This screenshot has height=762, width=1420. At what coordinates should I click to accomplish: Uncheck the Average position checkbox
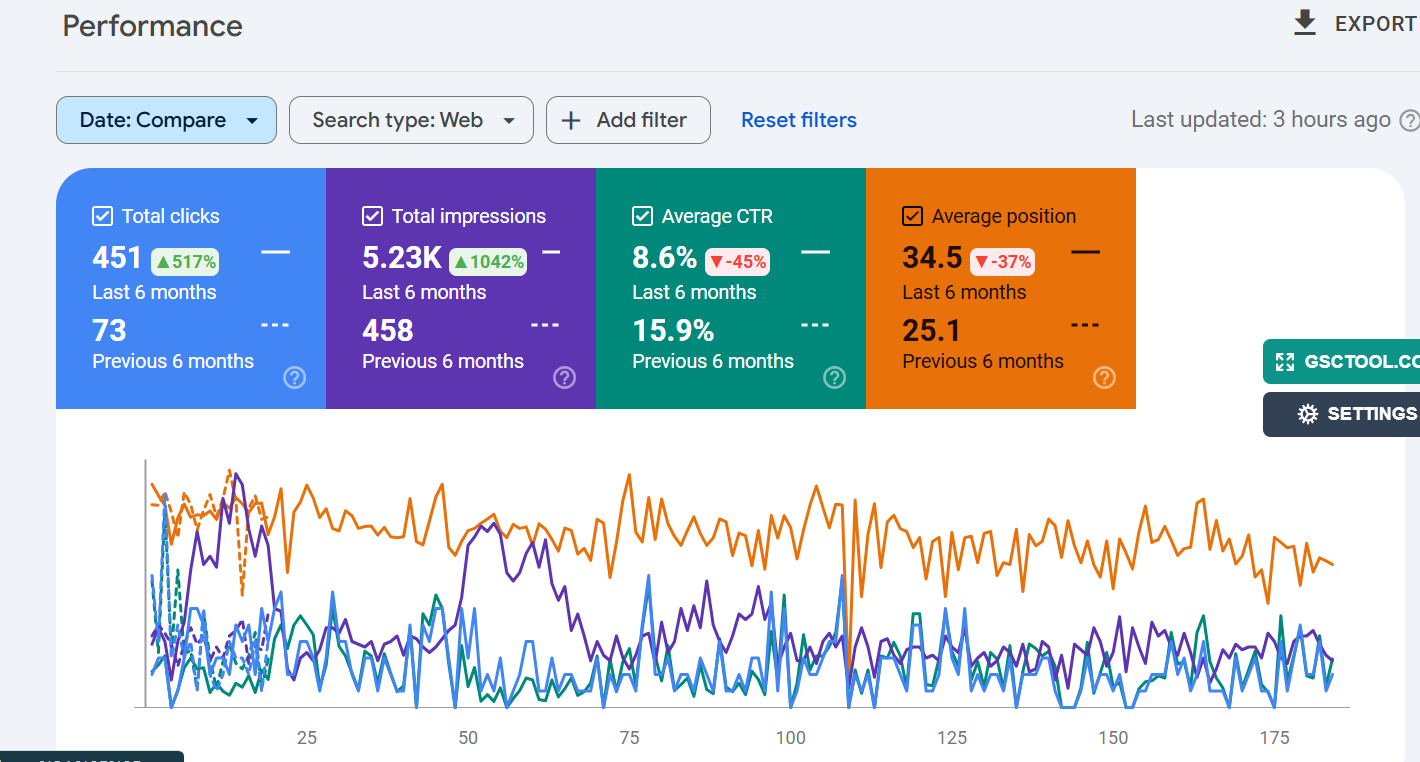click(x=912, y=216)
